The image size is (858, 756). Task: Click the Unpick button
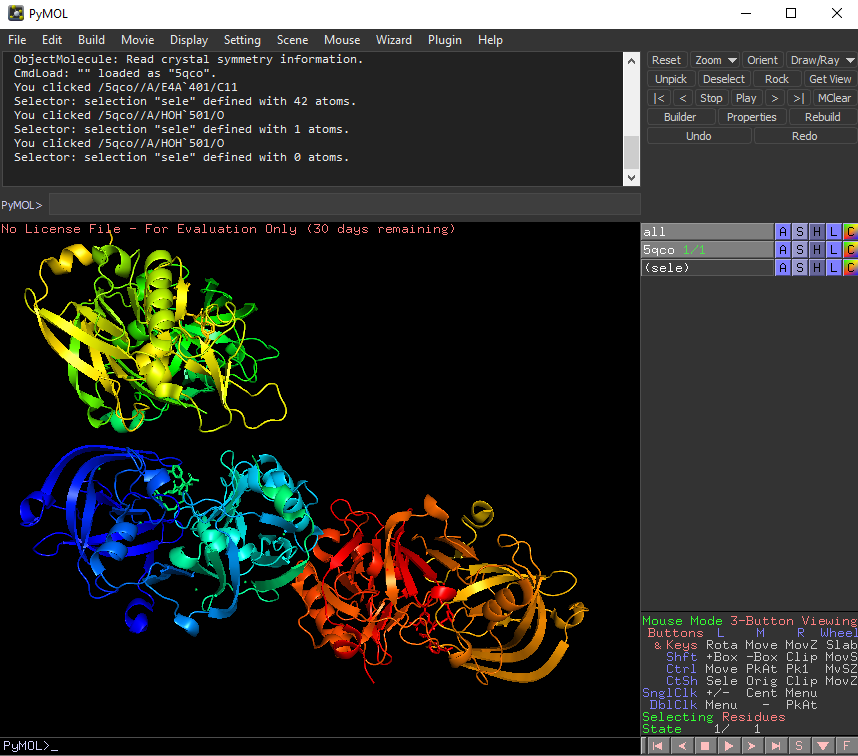(x=671, y=79)
